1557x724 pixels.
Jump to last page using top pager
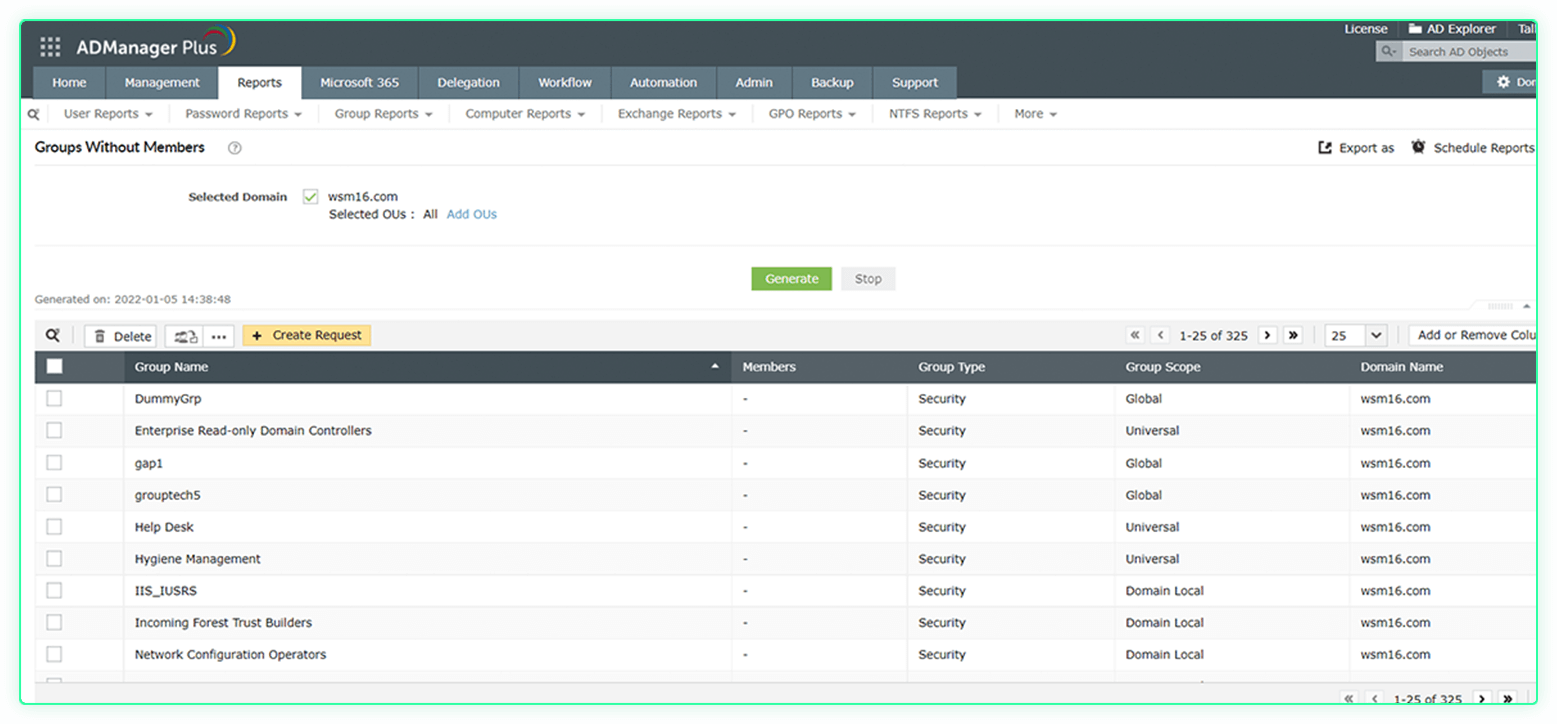coord(1293,336)
